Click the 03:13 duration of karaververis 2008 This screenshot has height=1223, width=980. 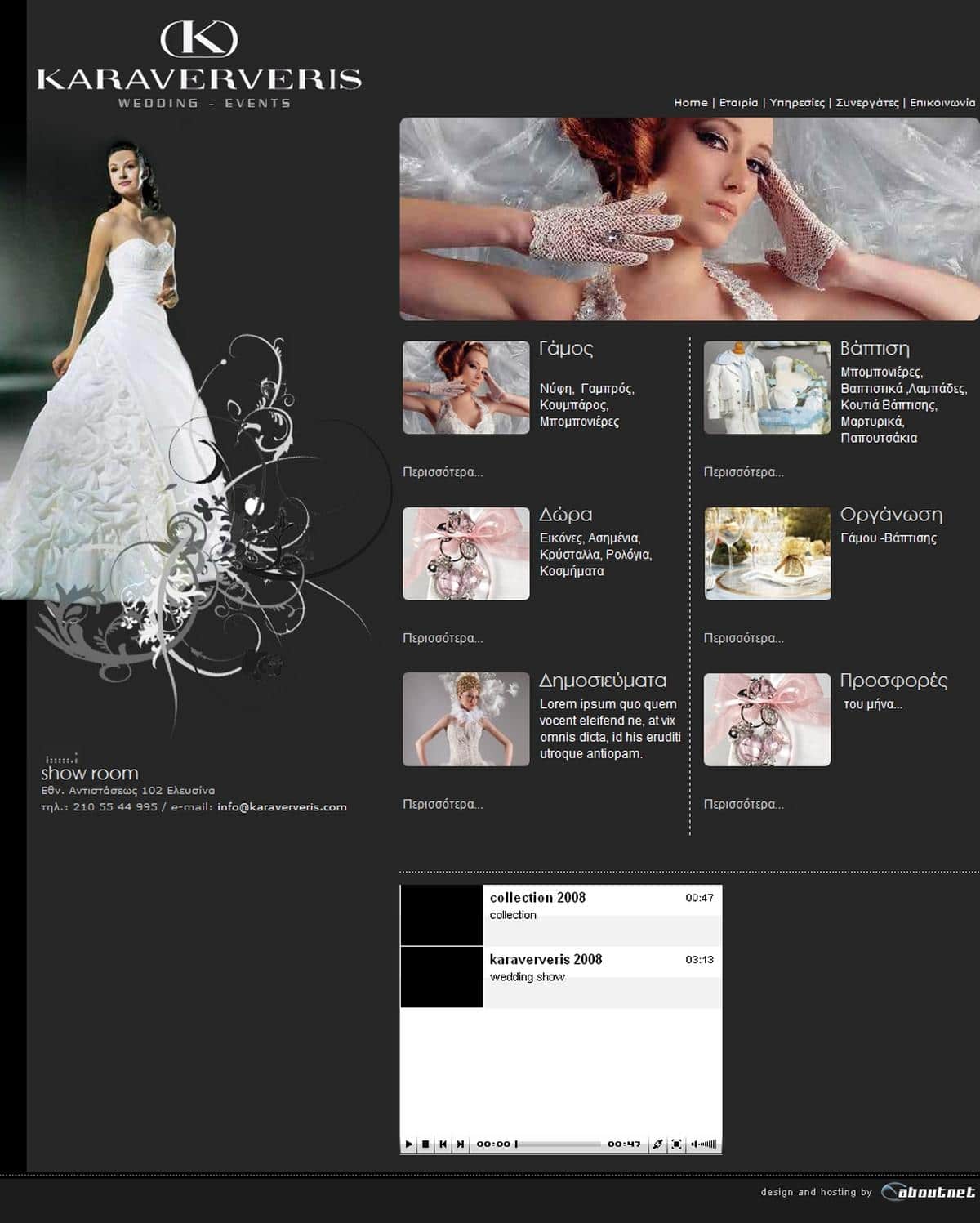pos(699,960)
